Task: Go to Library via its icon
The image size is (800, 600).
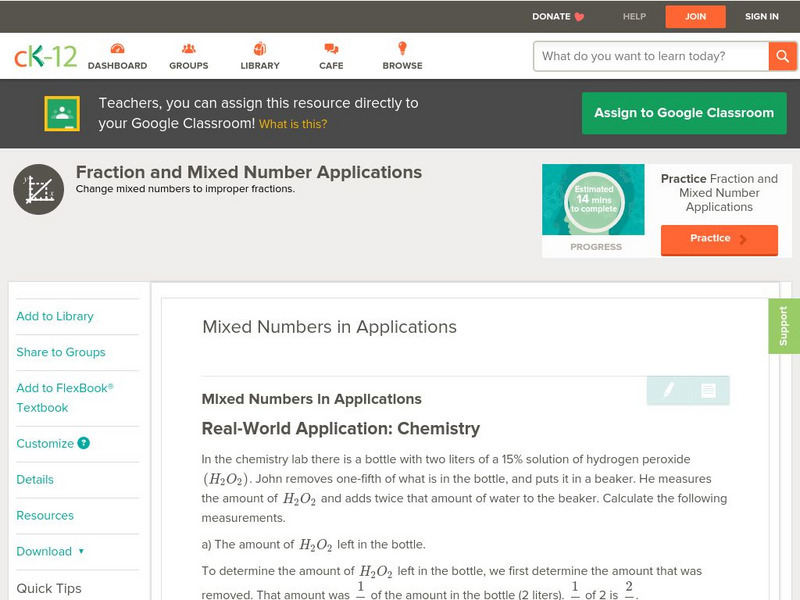Action: coord(260,49)
